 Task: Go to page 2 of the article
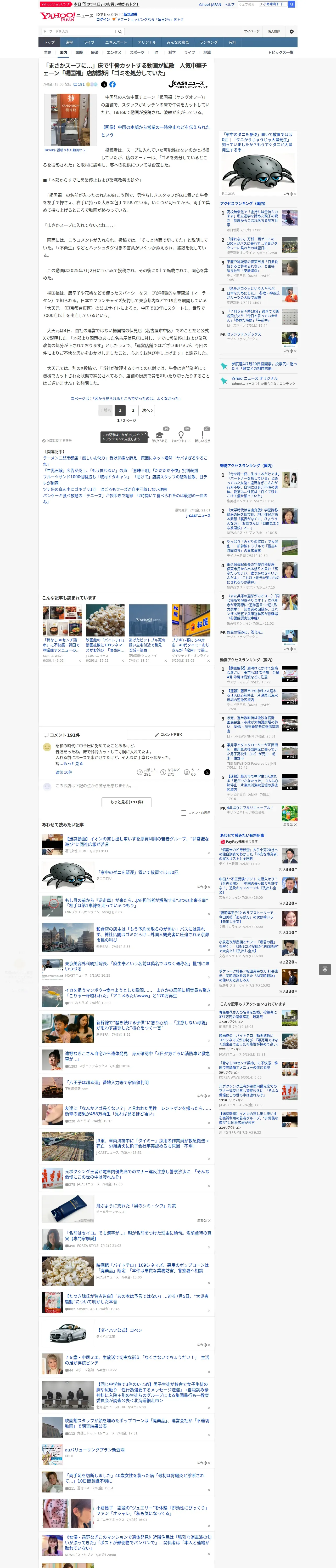pyautogui.click(x=133, y=410)
